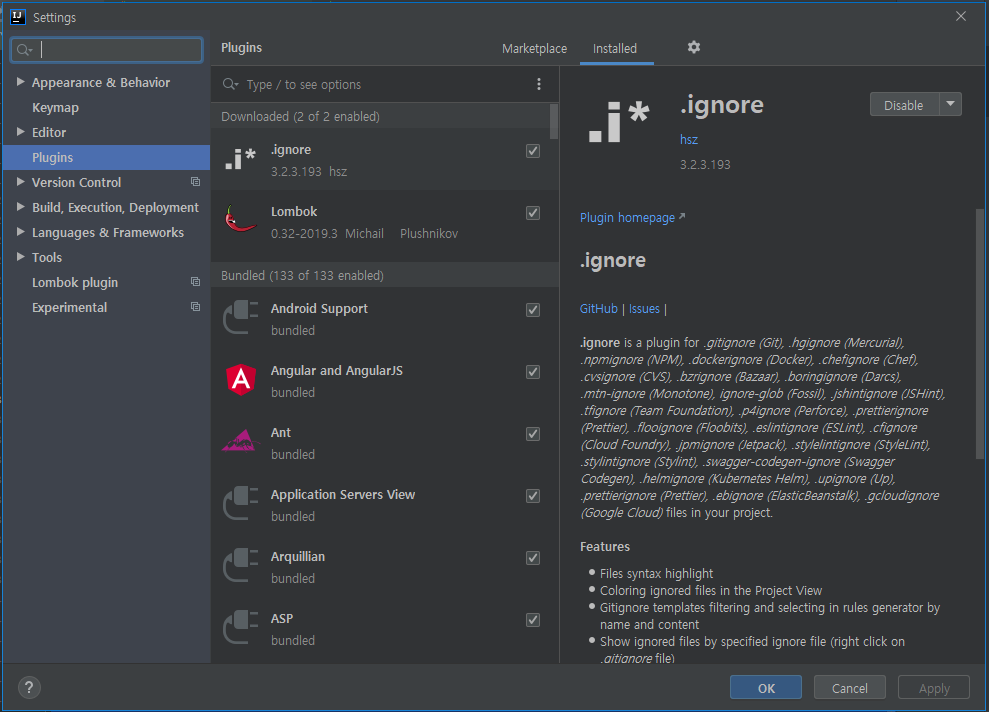The image size is (989, 712).
Task: Toggle the Android Support checkbox
Action: click(x=533, y=310)
